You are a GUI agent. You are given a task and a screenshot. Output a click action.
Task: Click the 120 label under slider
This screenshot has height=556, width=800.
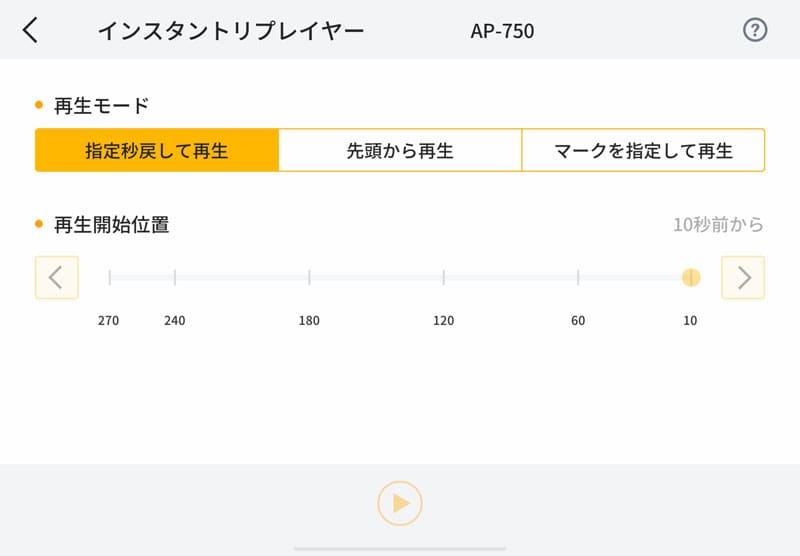coord(443,320)
